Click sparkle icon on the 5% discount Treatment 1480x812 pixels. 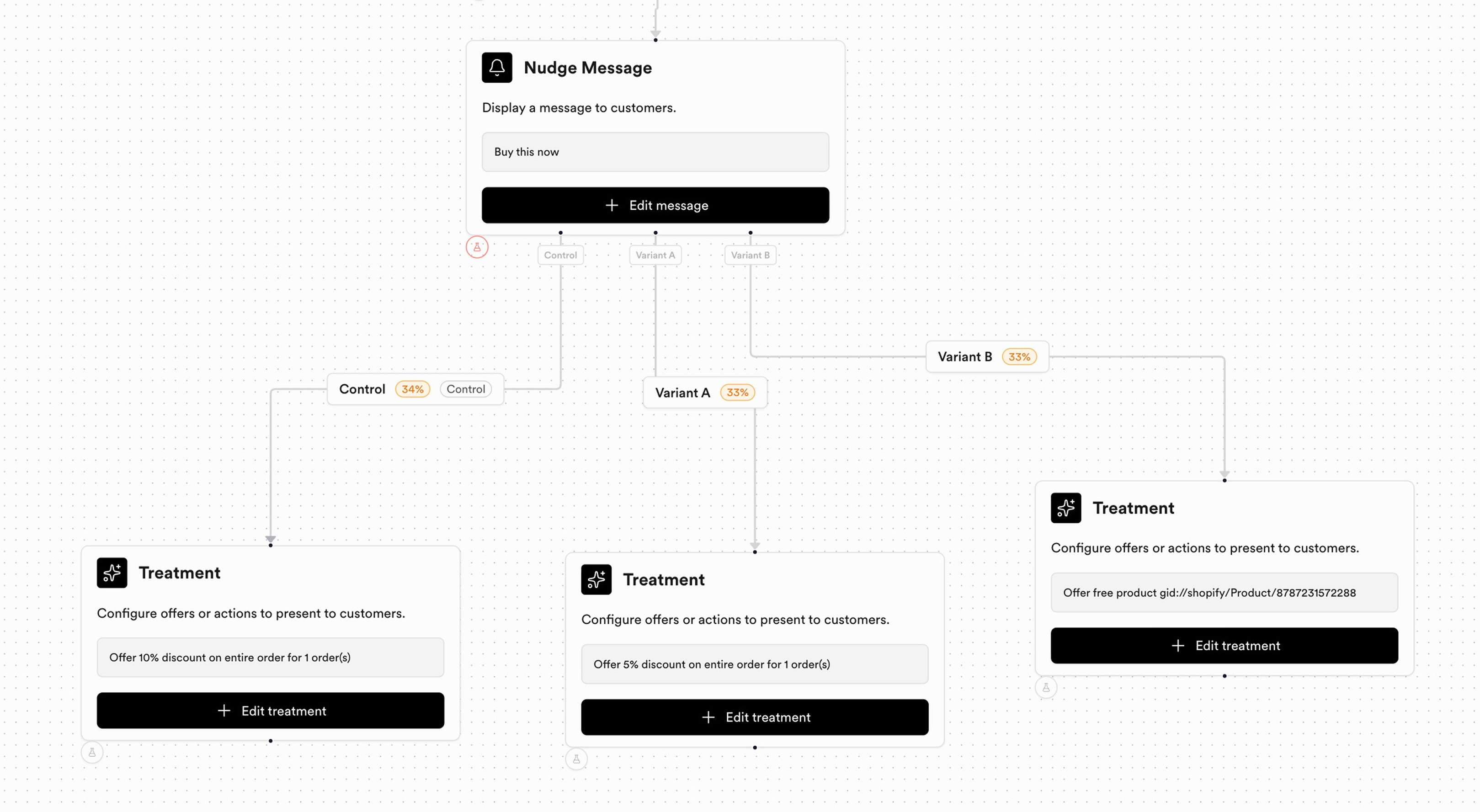tap(596, 579)
